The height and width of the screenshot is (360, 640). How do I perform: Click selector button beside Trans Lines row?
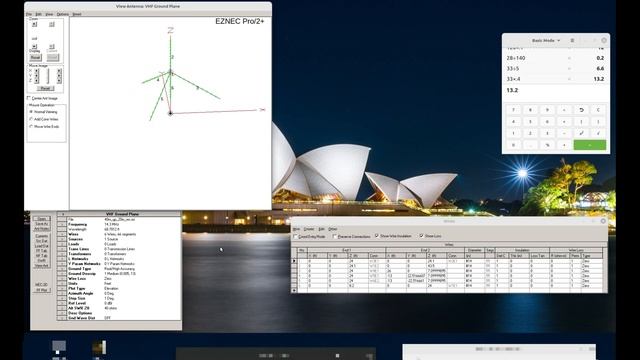point(62,249)
